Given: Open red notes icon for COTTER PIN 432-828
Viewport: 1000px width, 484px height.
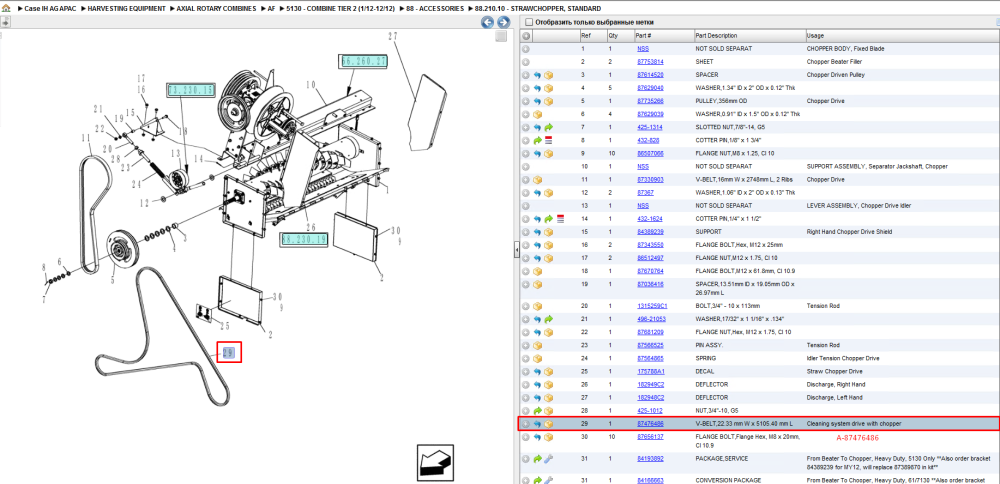Looking at the screenshot, I should 548,140.
